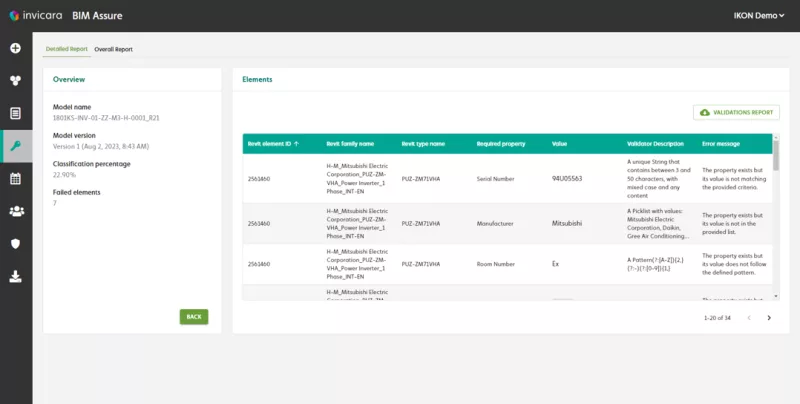Click the Required property column header

pyautogui.click(x=499, y=144)
